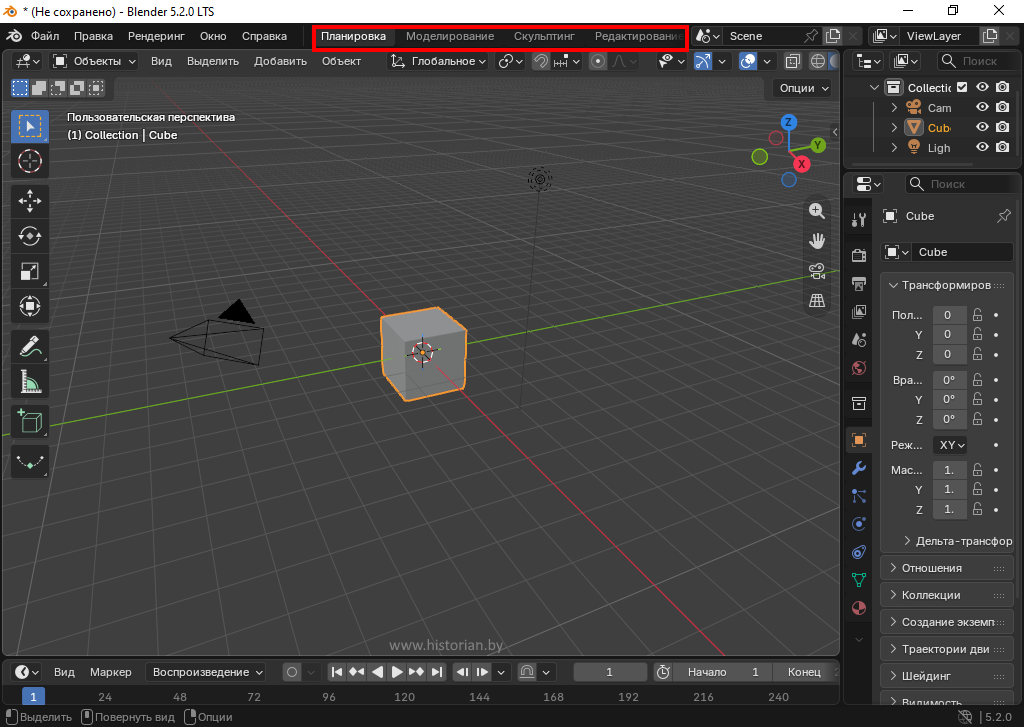Toggle lock on scale Z
Viewport: 1024px width, 727px height.
pos(978,509)
